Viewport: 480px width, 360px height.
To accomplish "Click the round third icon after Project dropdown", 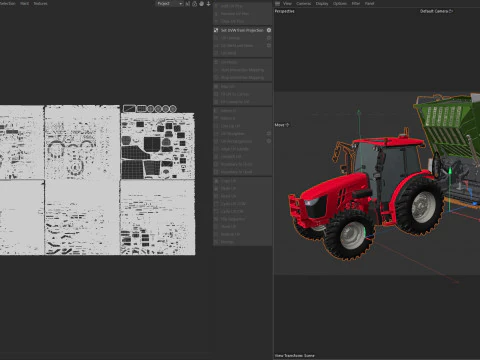I will coord(202,4).
